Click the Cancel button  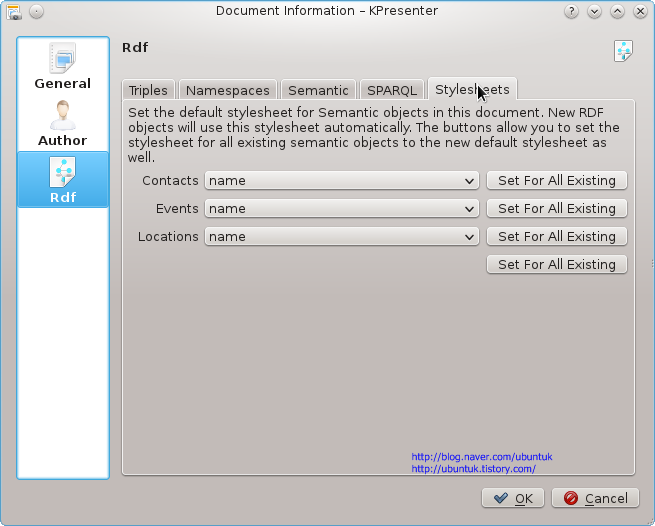596,498
